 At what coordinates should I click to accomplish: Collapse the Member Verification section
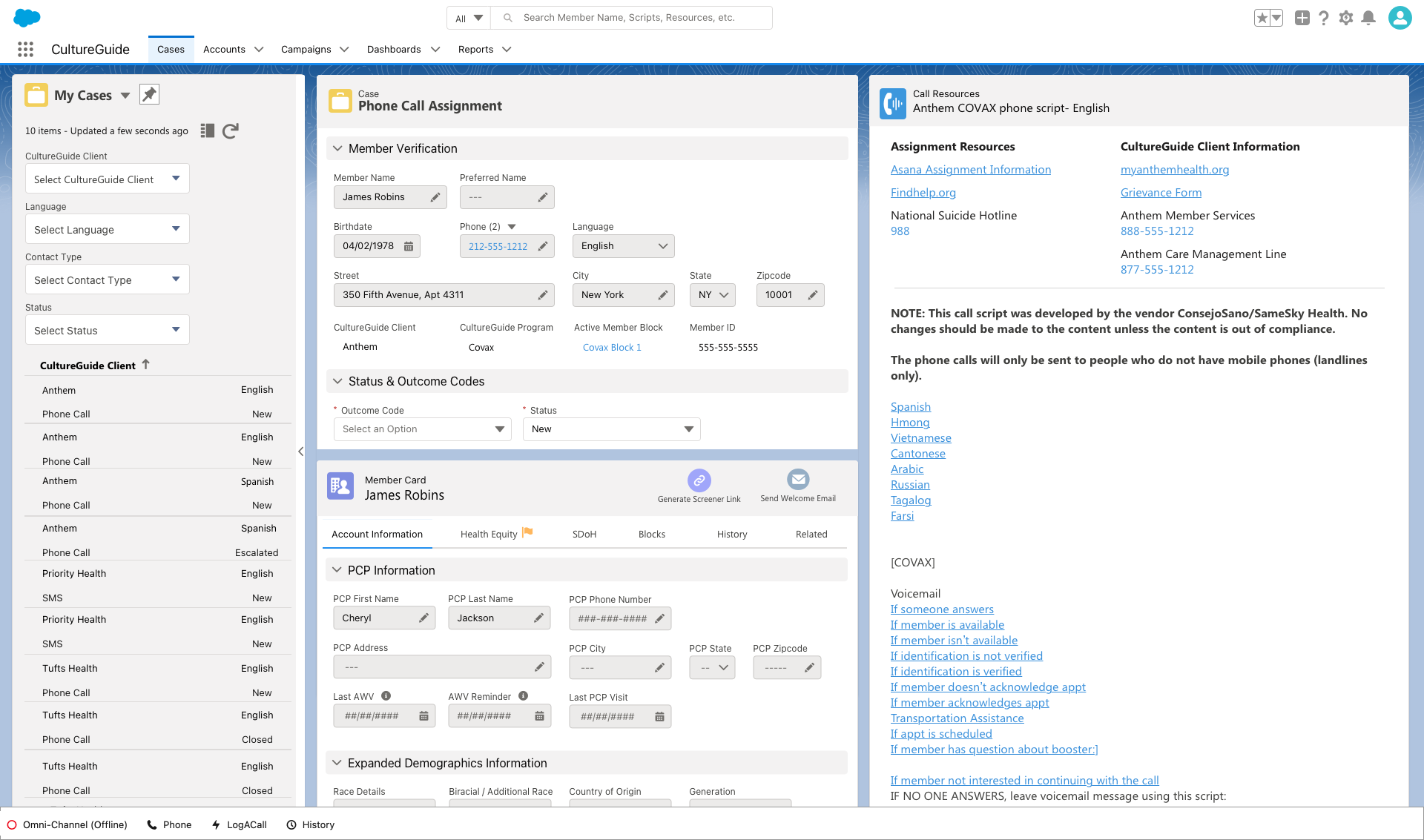click(x=337, y=148)
